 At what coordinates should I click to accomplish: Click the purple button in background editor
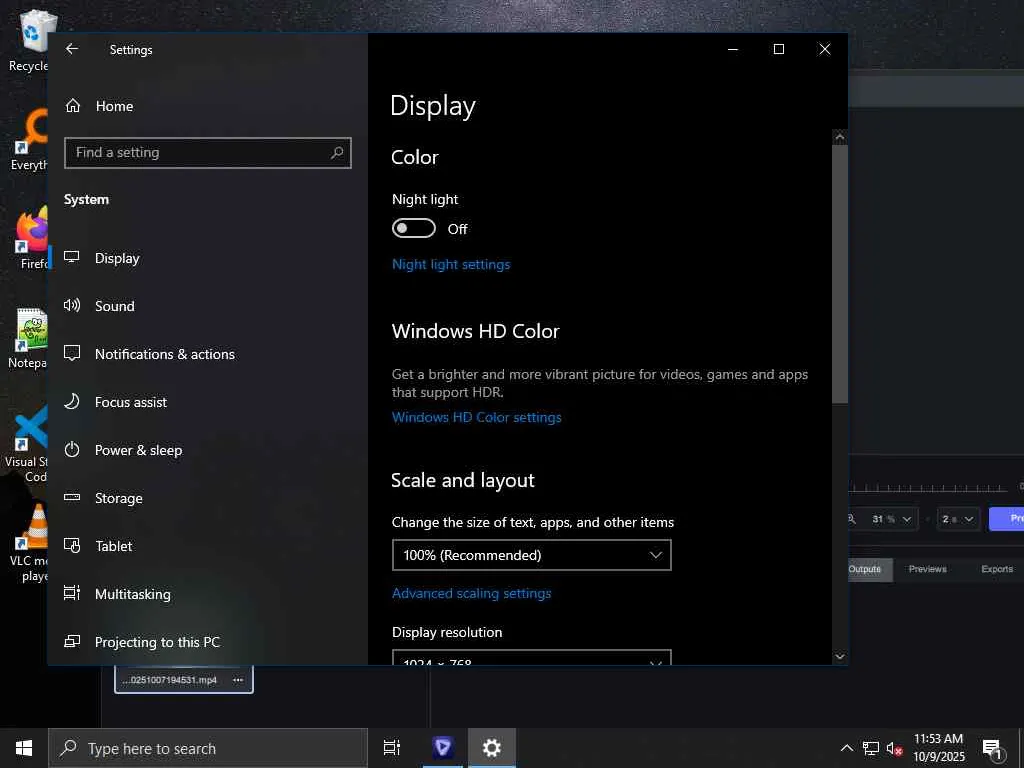click(1006, 519)
